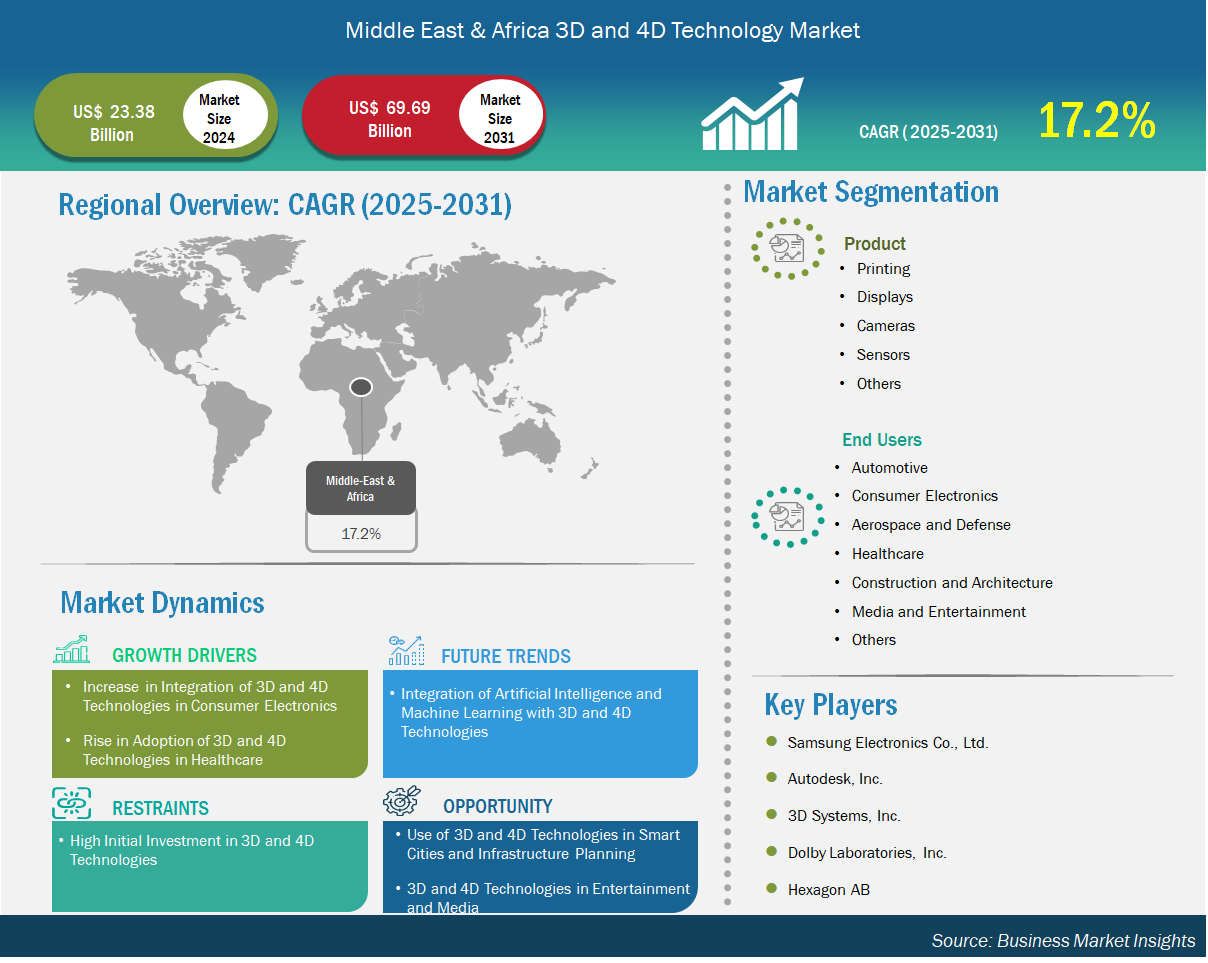Image resolution: width=1208 pixels, height=963 pixels.
Task: Click the yellow 17.2% CAGR figure
Action: click(x=1097, y=121)
